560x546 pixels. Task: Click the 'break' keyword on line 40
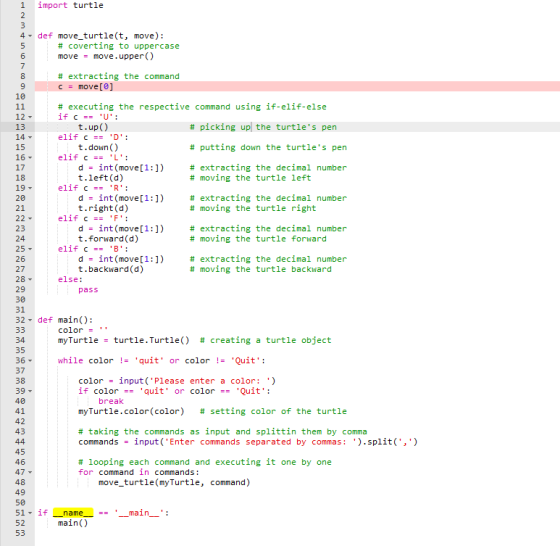click(x=111, y=401)
